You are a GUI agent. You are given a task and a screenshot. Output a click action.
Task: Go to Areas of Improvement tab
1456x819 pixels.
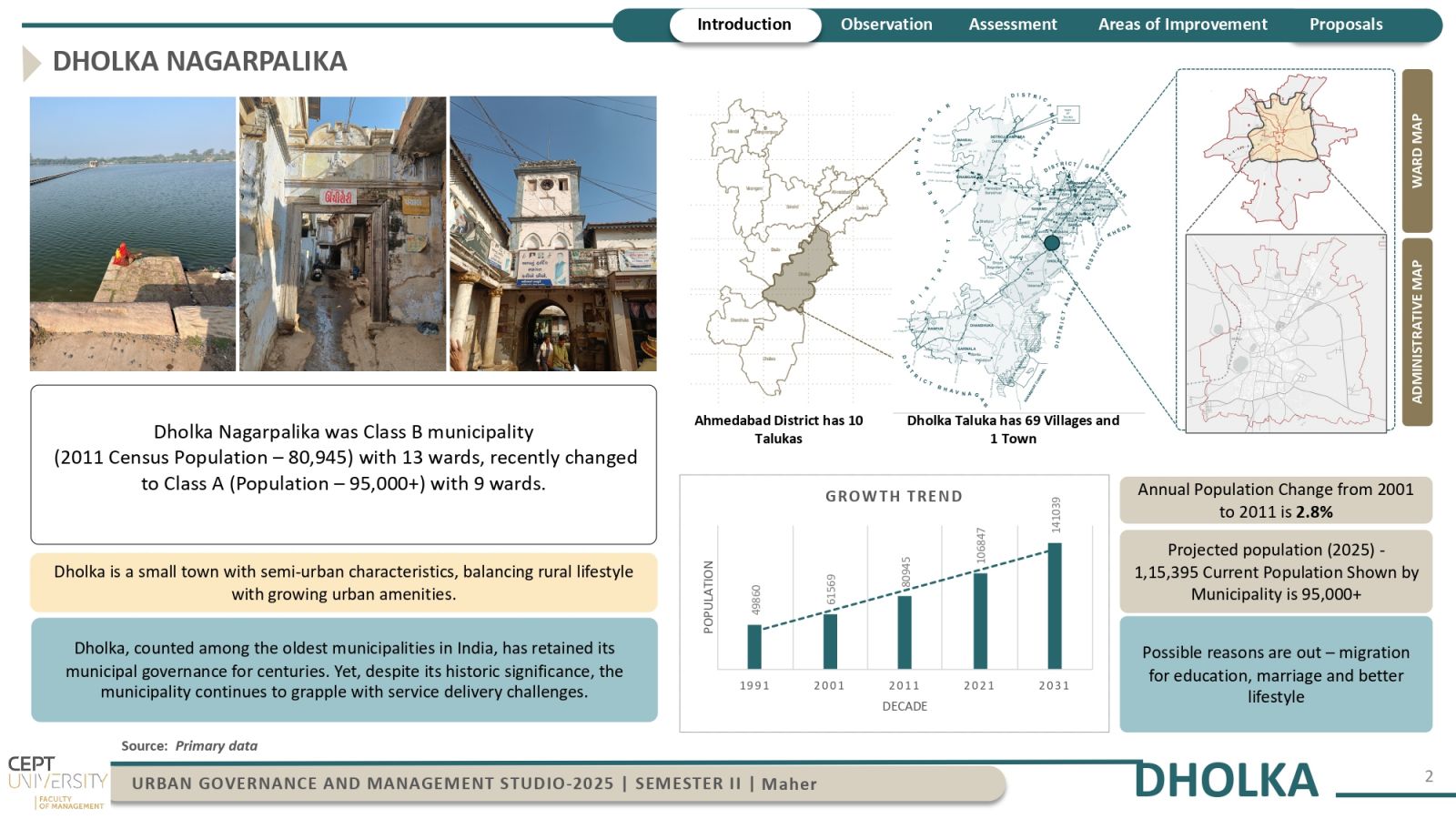(1182, 25)
